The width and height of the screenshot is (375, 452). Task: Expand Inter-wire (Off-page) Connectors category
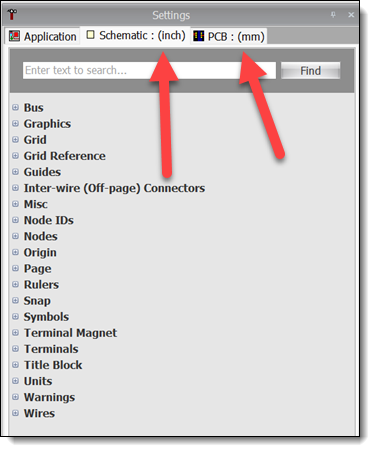[x=15, y=188]
